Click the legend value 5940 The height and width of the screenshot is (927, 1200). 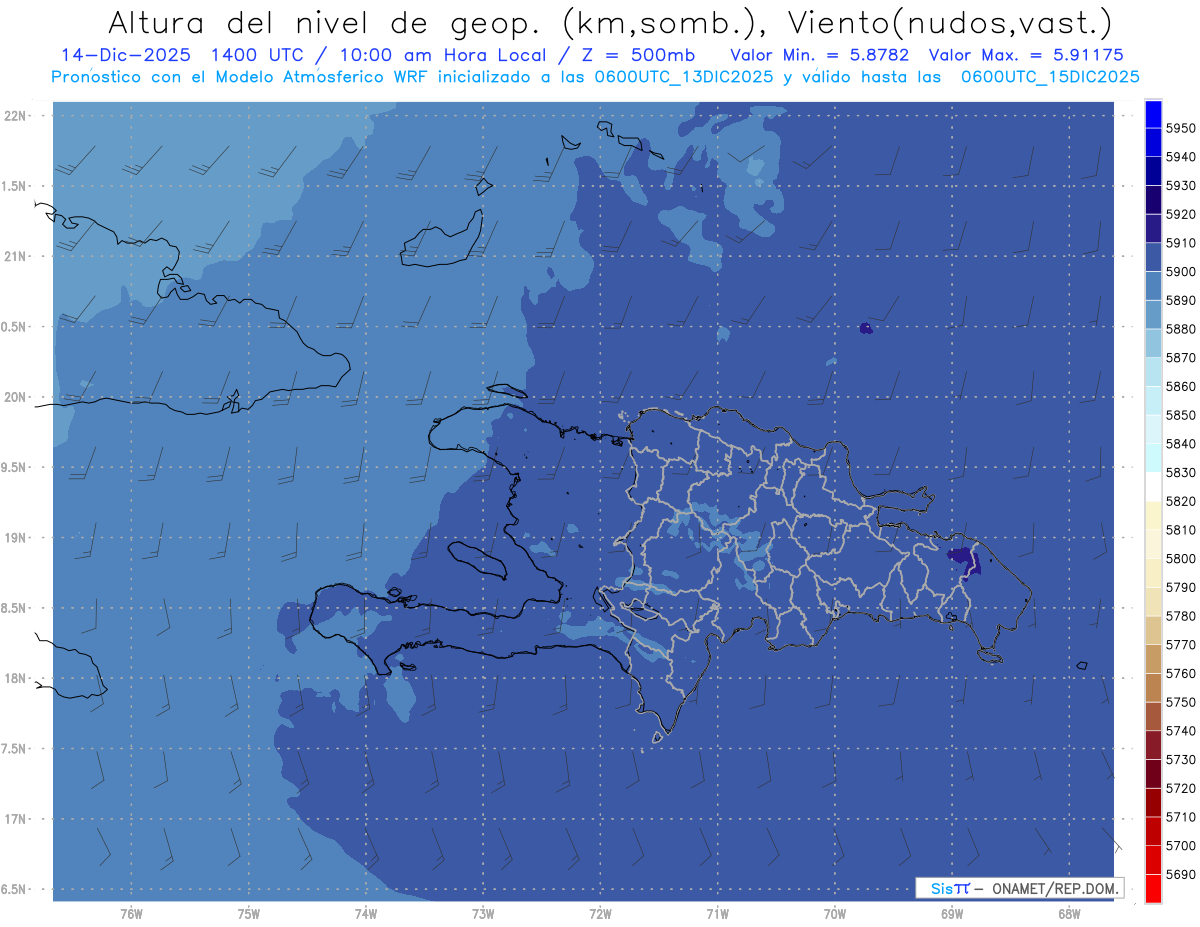pos(1180,157)
